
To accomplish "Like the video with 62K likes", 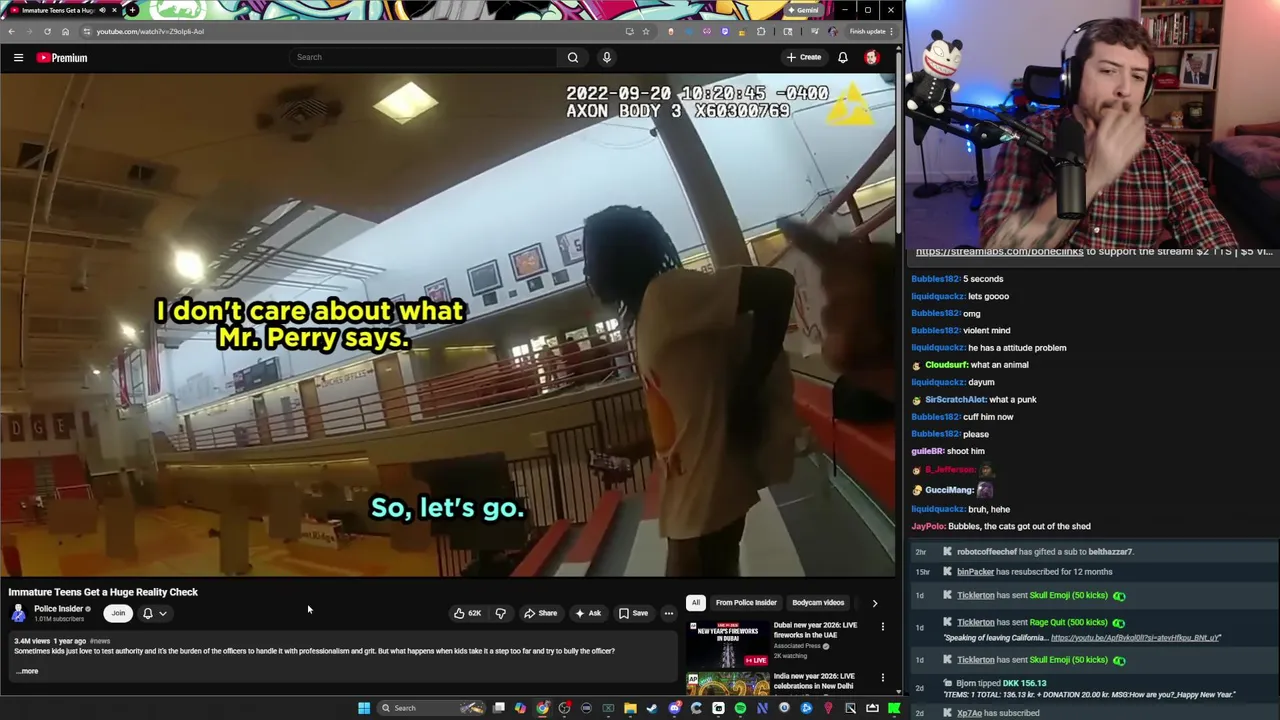I will pos(467,613).
